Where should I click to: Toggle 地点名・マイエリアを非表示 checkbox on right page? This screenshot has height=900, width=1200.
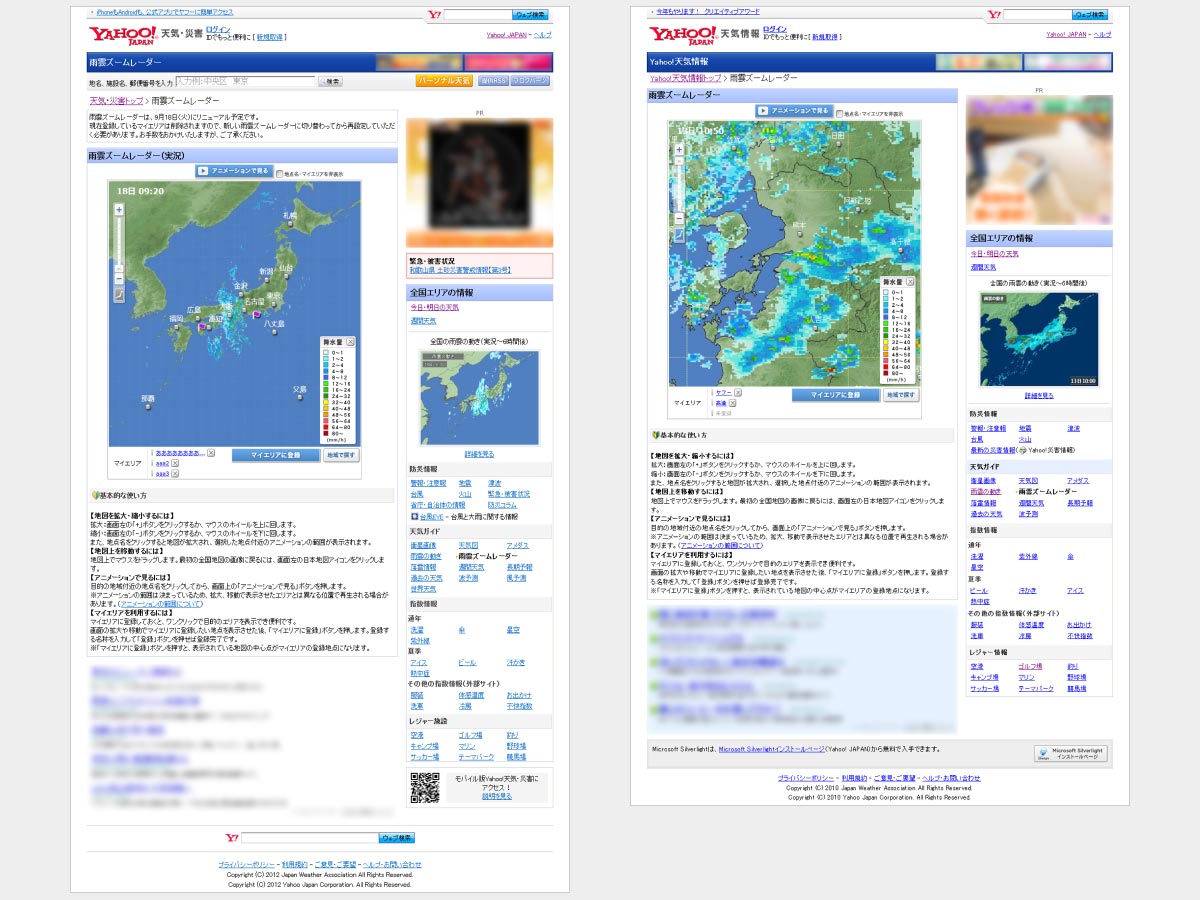point(840,112)
